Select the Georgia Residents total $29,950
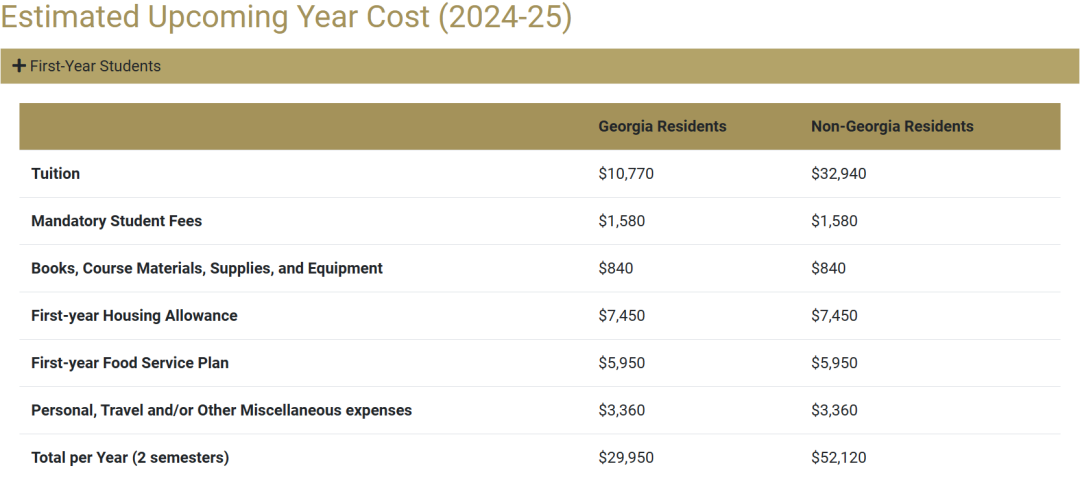The image size is (1080, 479). click(626, 457)
